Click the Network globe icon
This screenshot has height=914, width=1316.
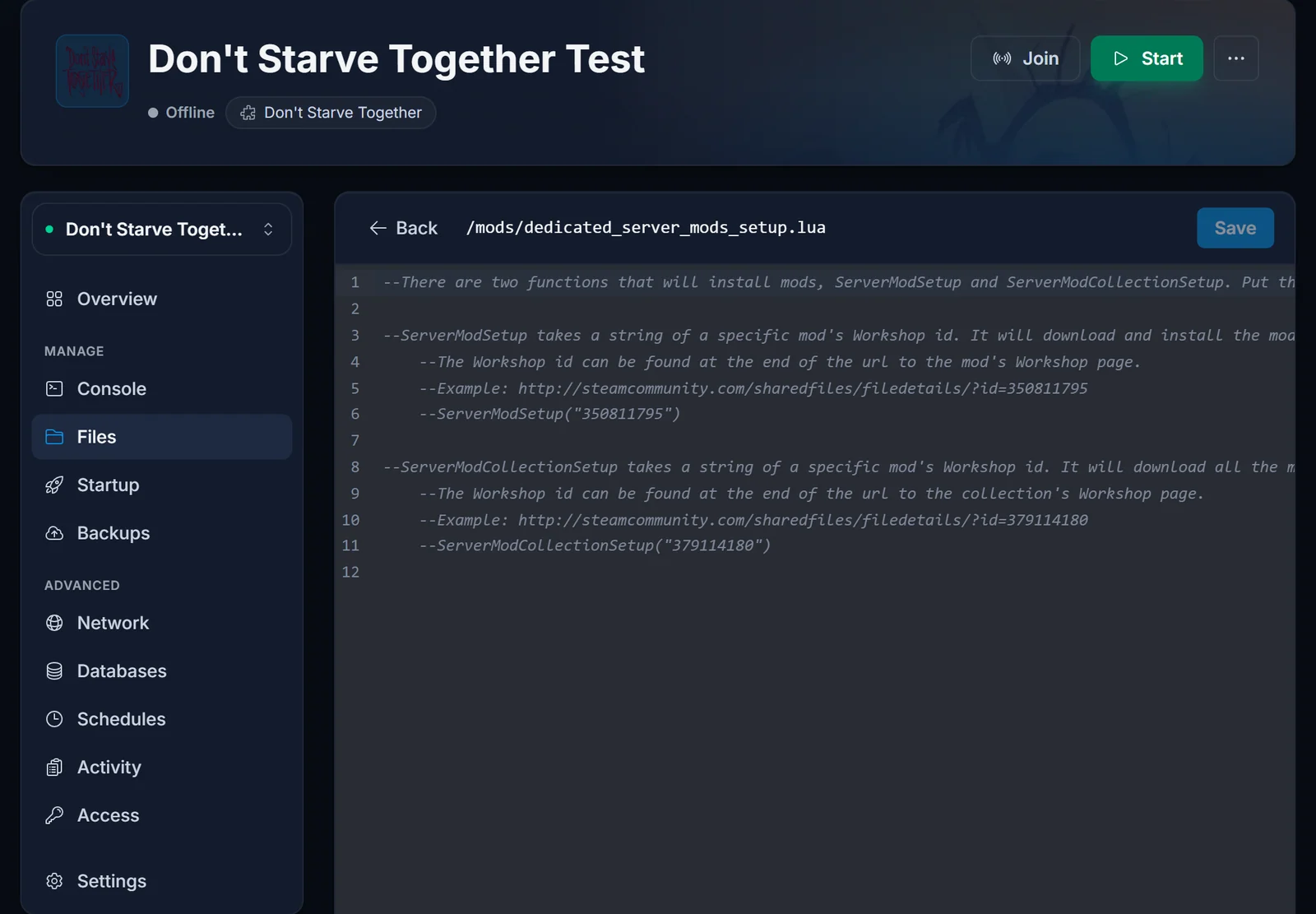54,623
